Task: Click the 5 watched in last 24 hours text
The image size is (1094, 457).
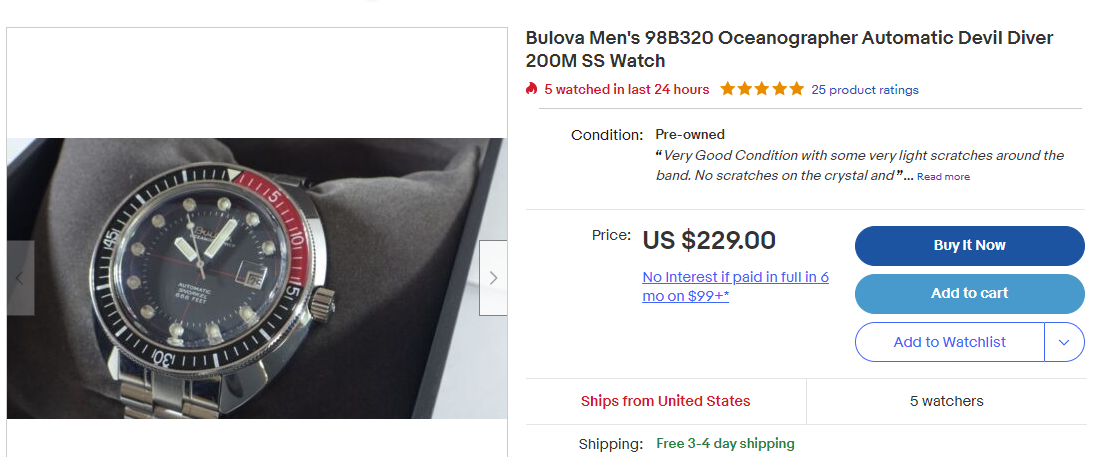Action: (627, 89)
